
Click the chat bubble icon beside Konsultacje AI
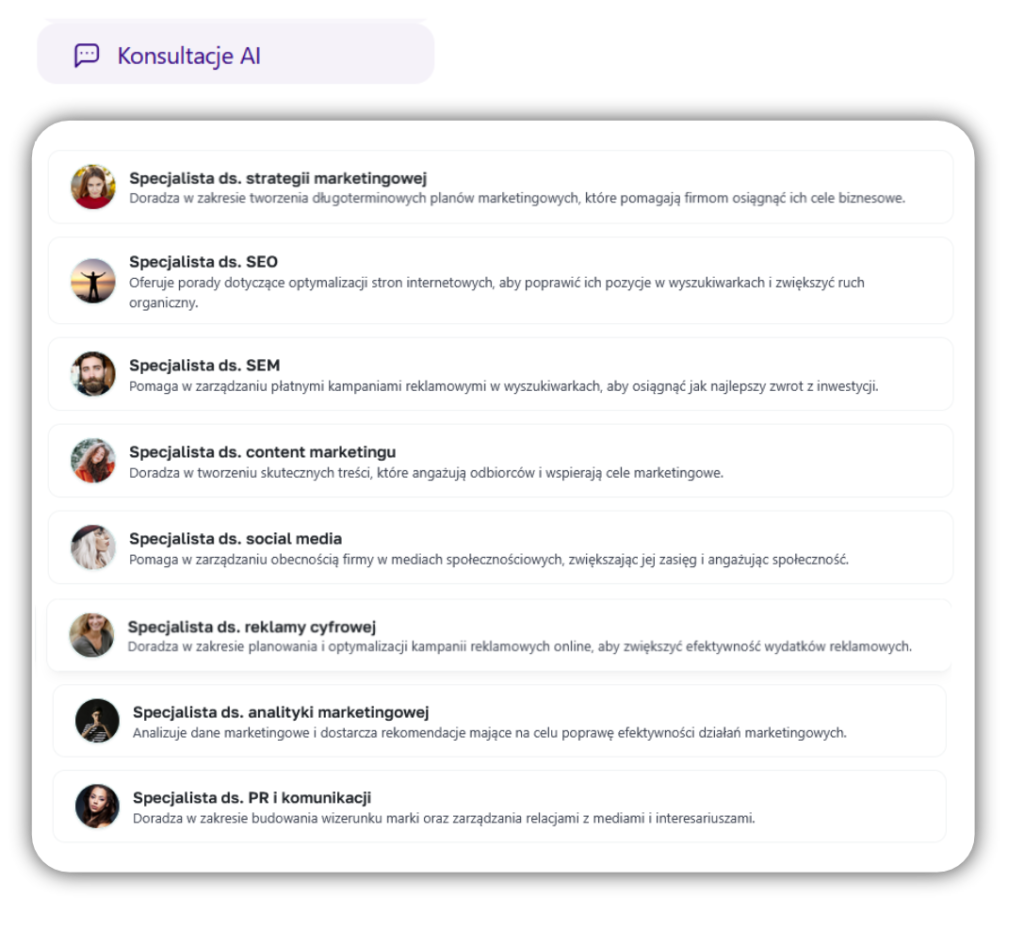[86, 56]
